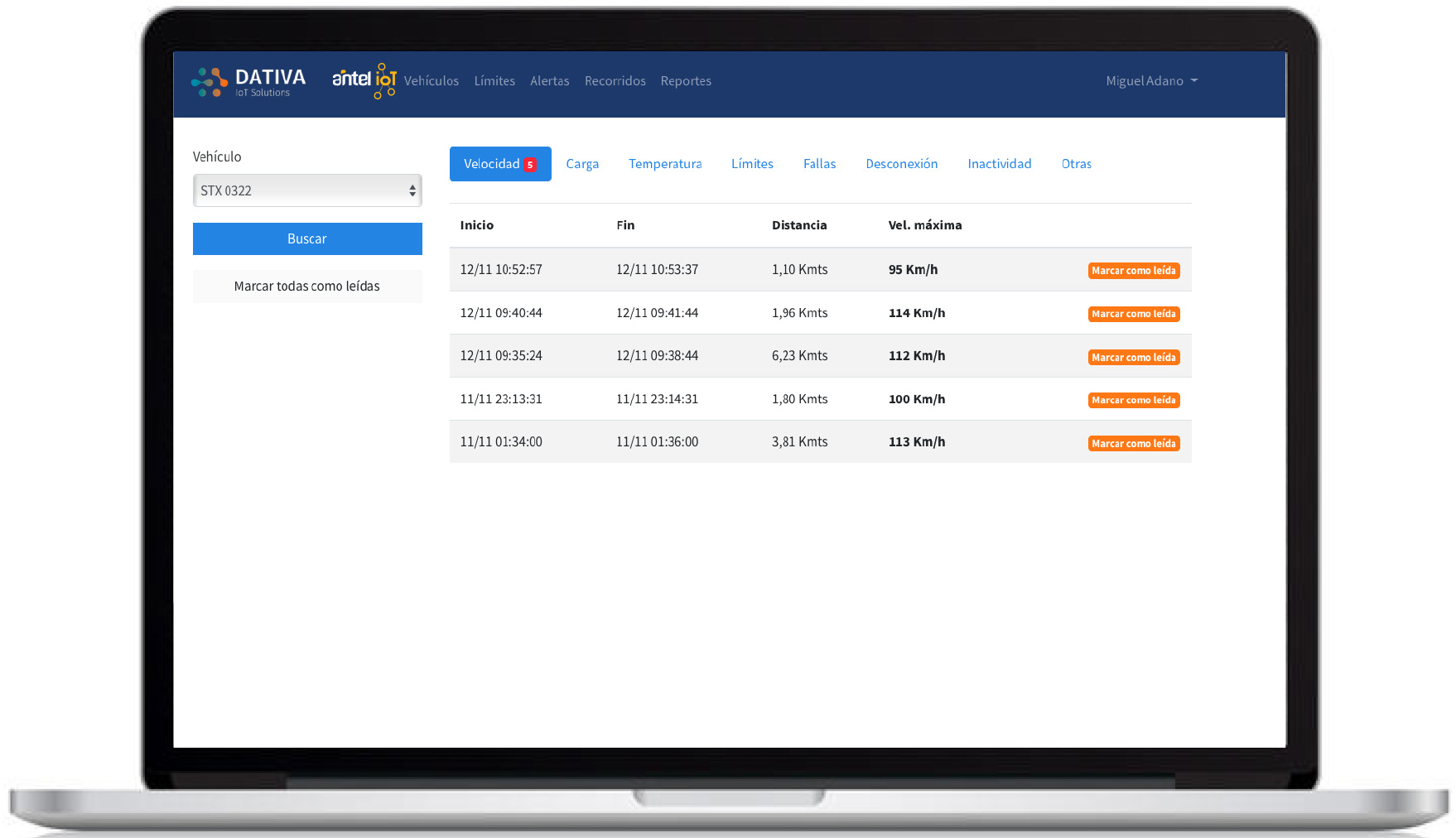The width and height of the screenshot is (1456, 838).
Task: Mark the 95 Km/h alert as read
Action: (x=1134, y=271)
